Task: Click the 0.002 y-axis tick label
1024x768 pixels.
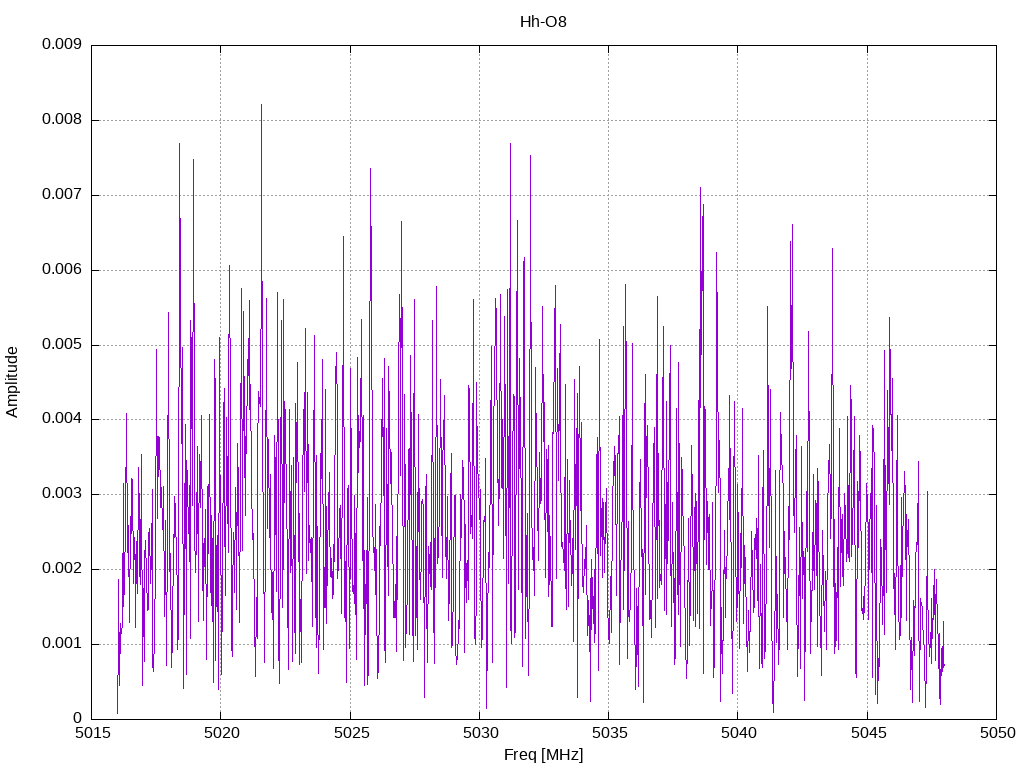Action: pyautogui.click(x=62, y=569)
